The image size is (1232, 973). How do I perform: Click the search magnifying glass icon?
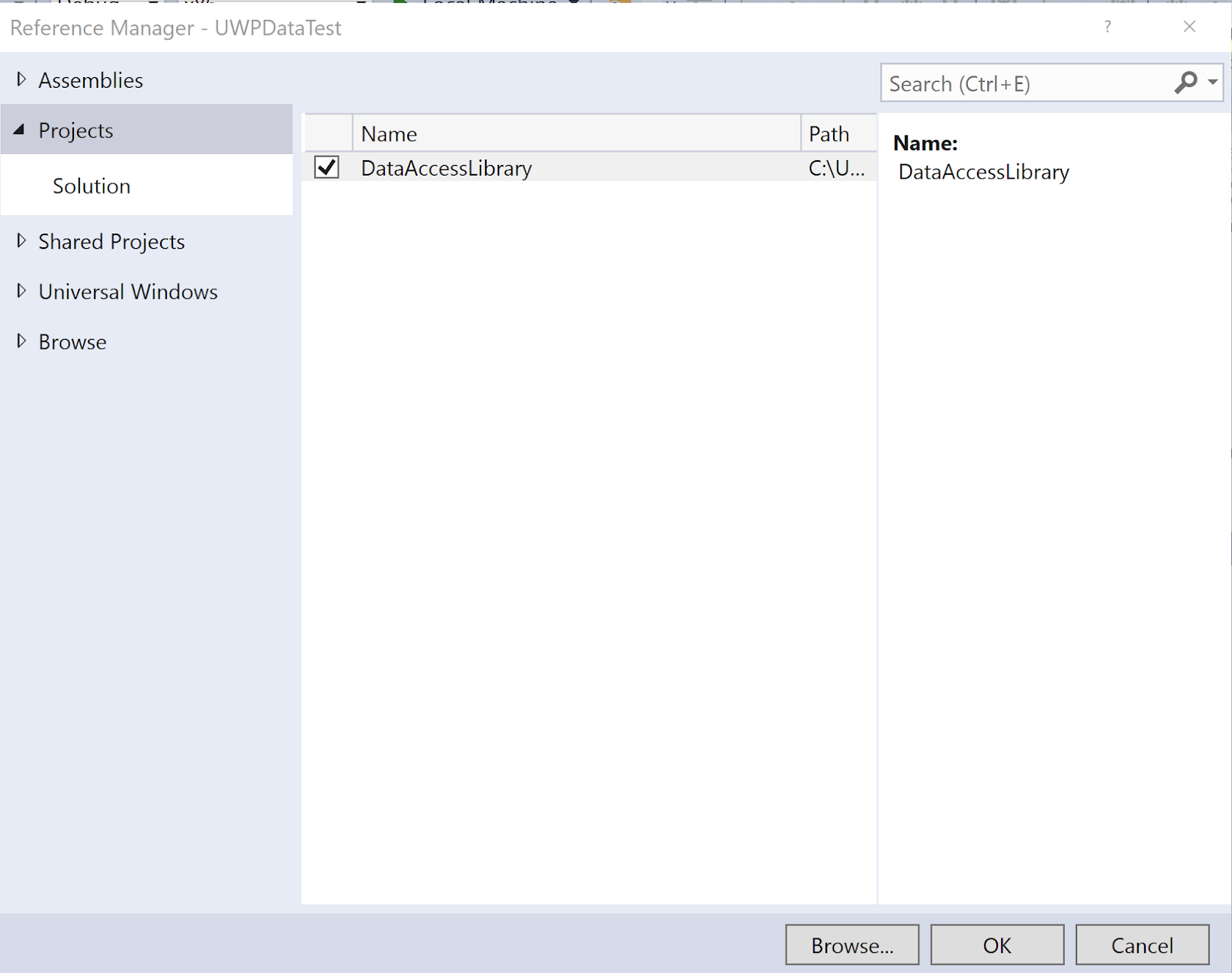pyautogui.click(x=1184, y=82)
